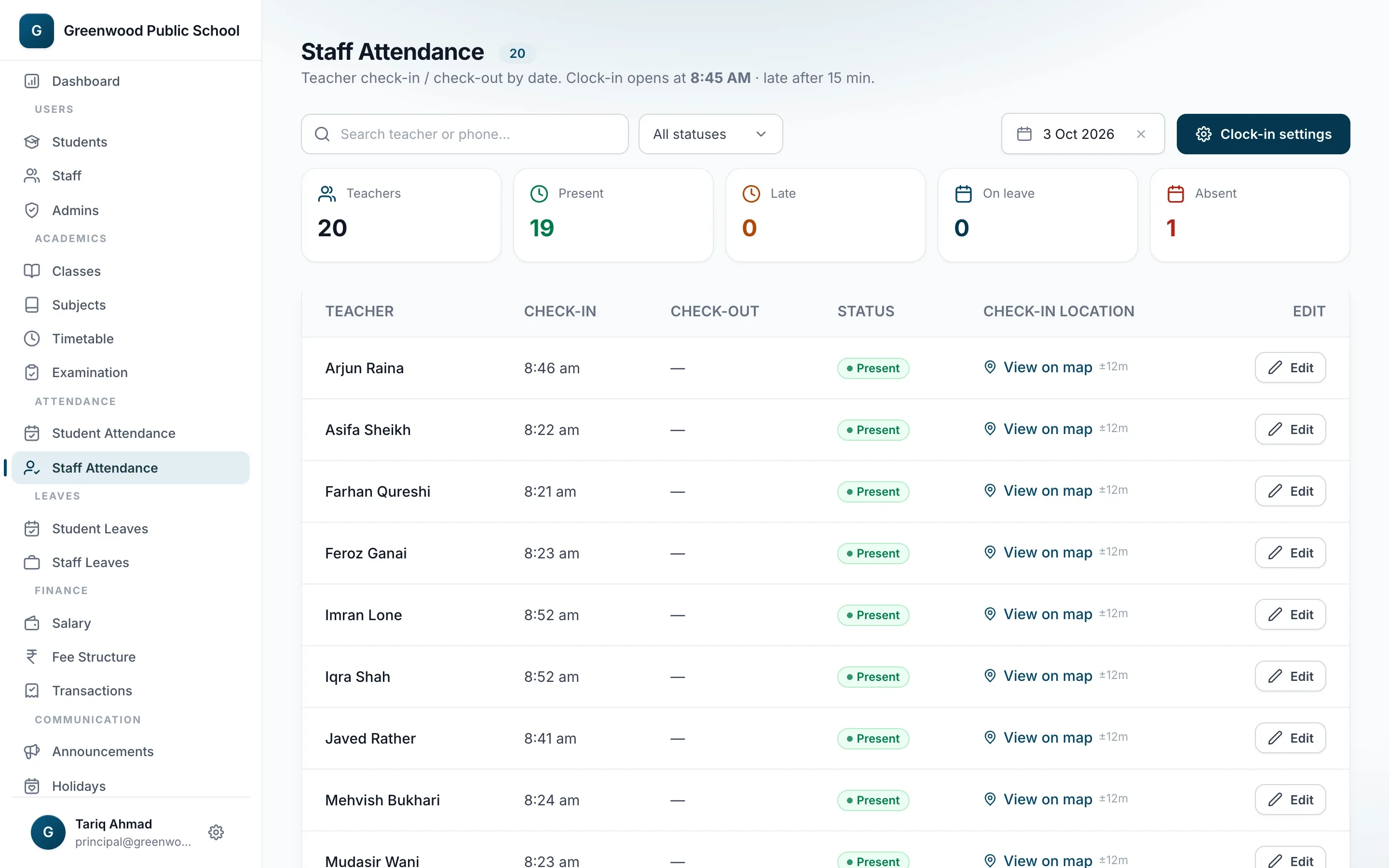This screenshot has height=868, width=1389.
Task: Navigate to Admins
Action: (x=130, y=210)
